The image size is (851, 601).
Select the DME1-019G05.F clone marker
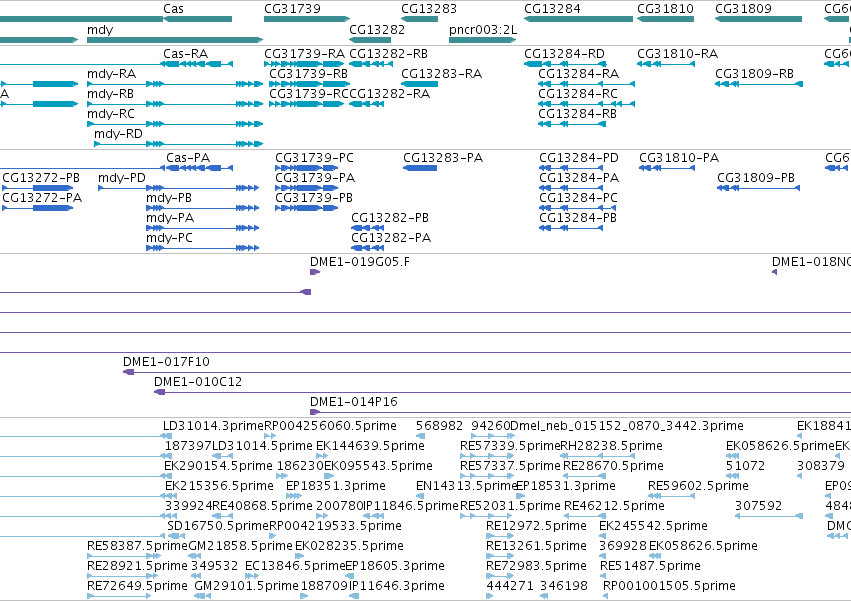coord(315,272)
